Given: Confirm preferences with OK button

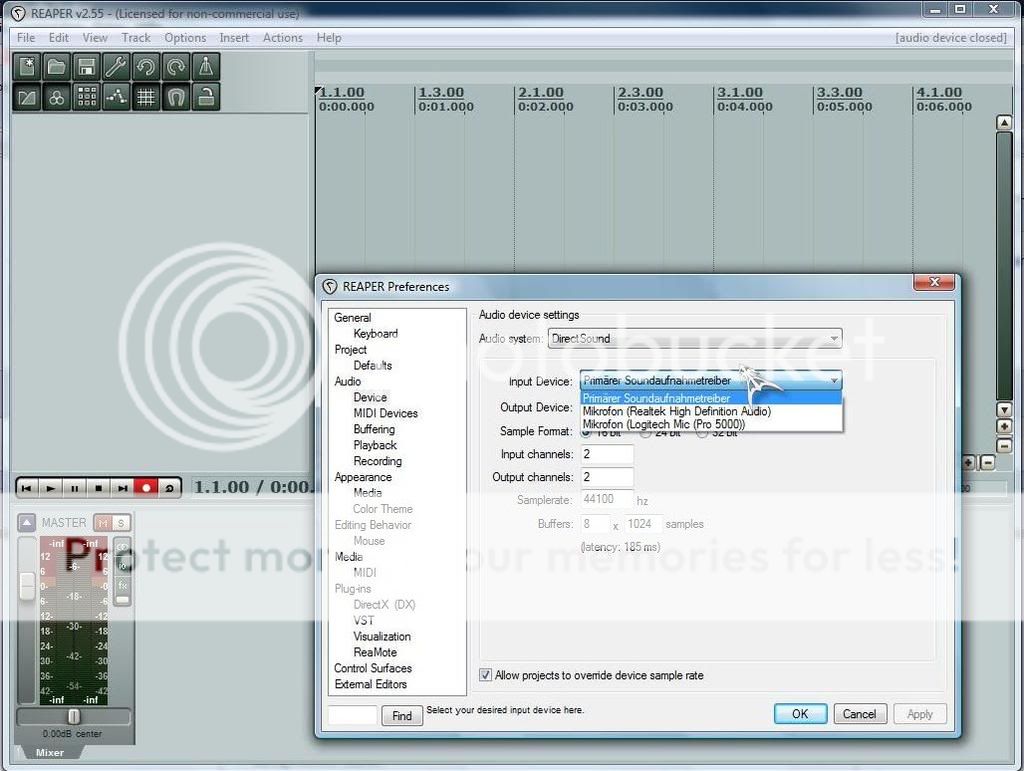Looking at the screenshot, I should point(800,714).
